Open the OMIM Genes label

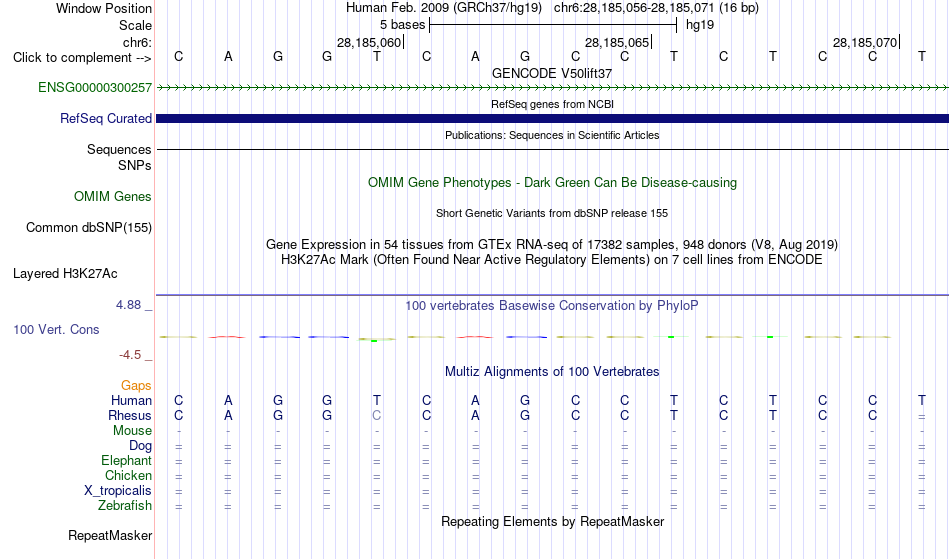113,196
